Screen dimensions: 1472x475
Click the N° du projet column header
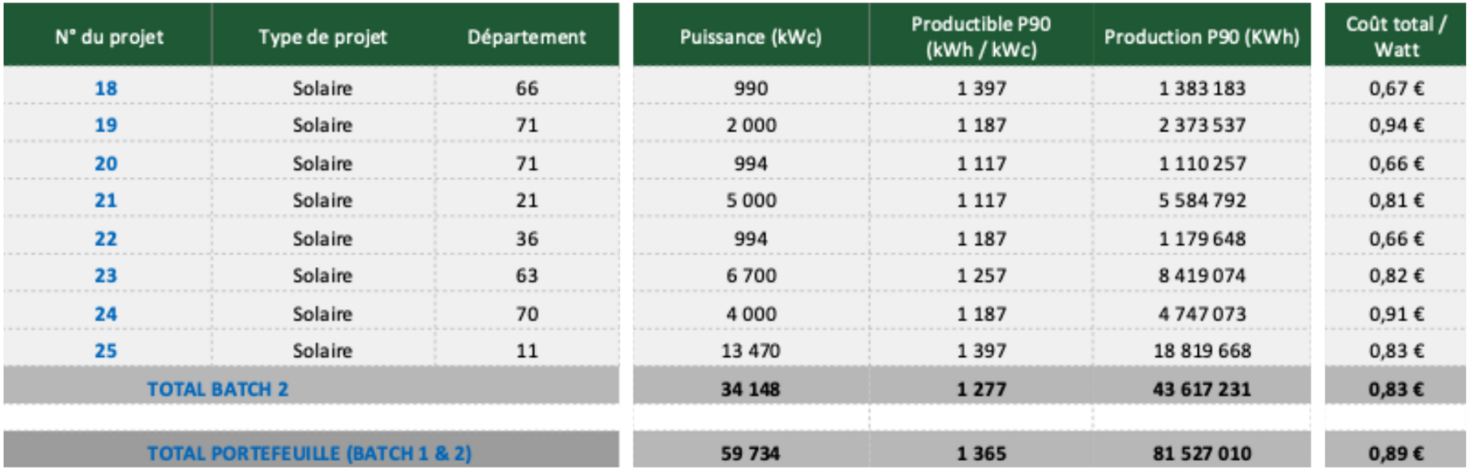108,37
